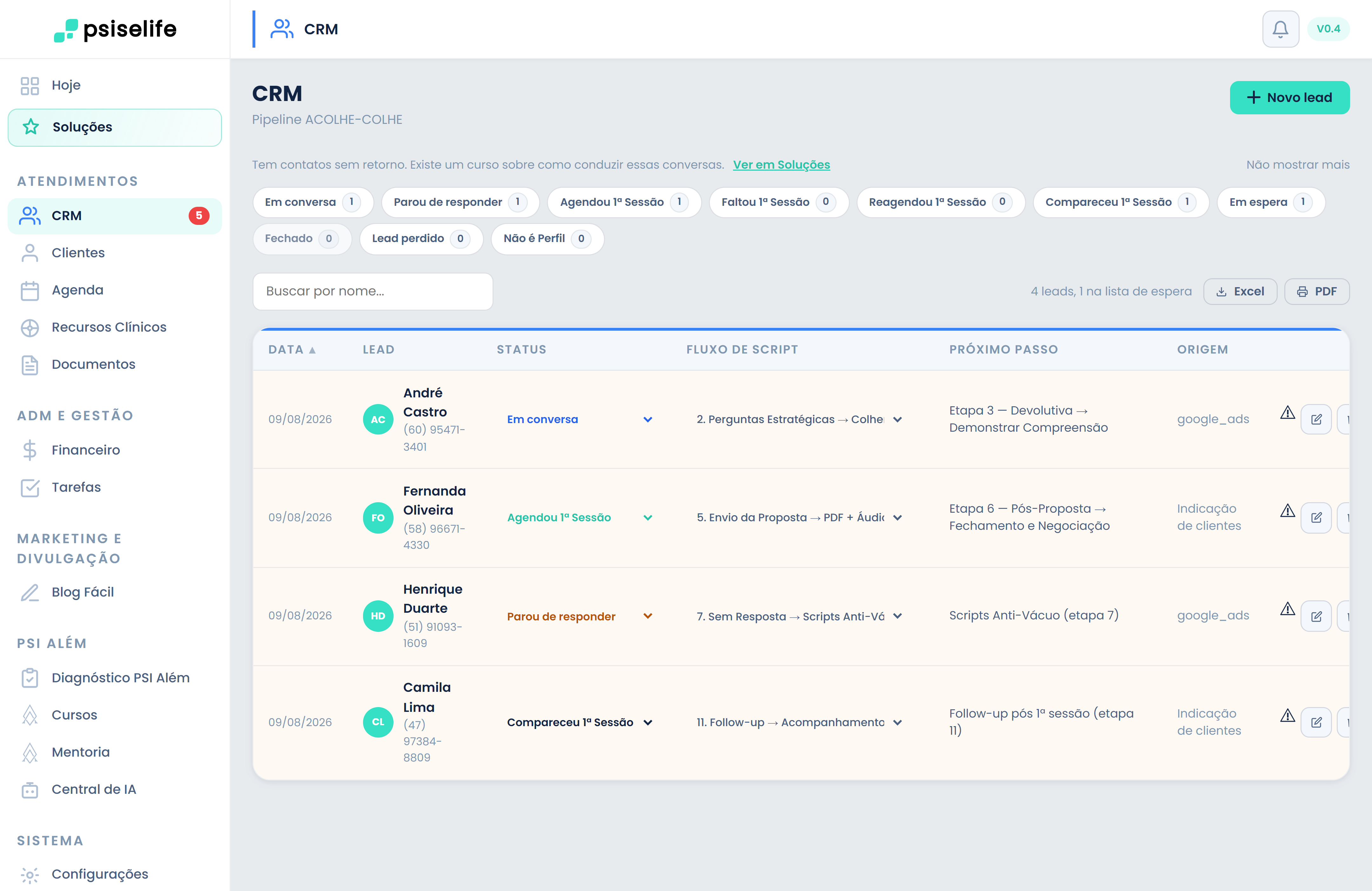Open the notifications bell
The width and height of the screenshot is (1372, 891).
pos(1280,29)
